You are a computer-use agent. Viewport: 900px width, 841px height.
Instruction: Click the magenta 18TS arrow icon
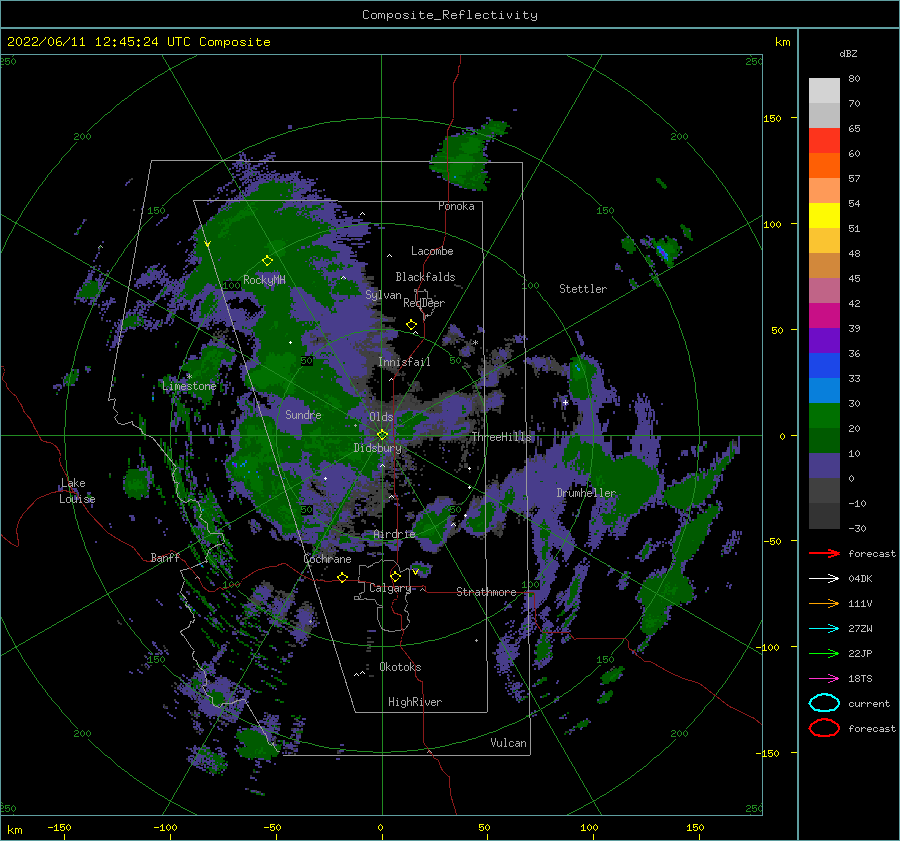(824, 679)
